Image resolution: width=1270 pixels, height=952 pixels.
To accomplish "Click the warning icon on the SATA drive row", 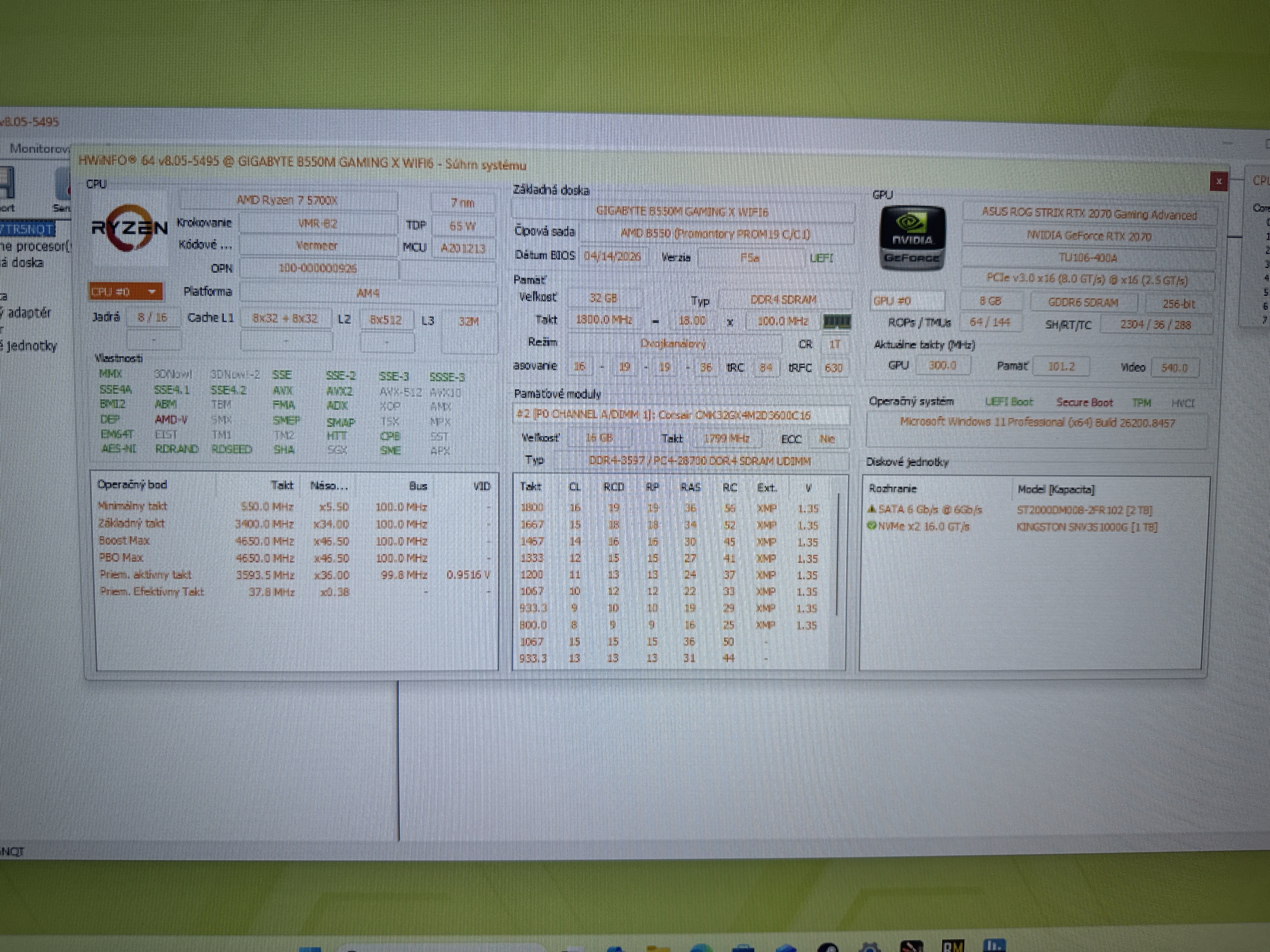I will point(872,508).
